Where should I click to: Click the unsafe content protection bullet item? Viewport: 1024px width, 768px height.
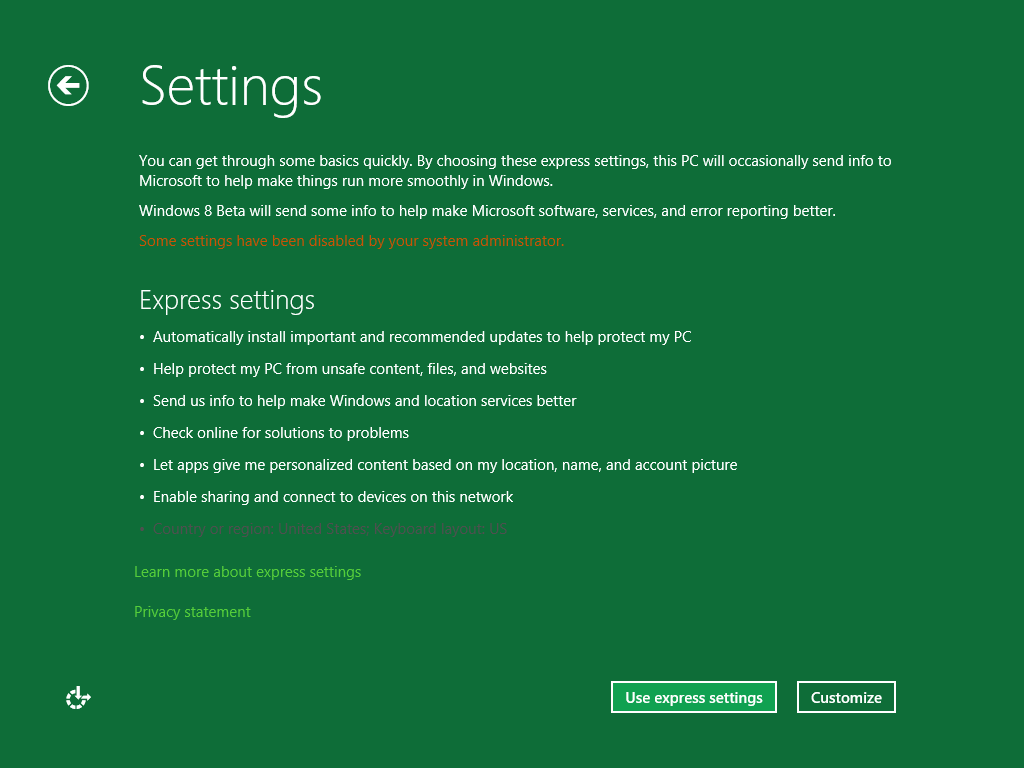point(349,369)
